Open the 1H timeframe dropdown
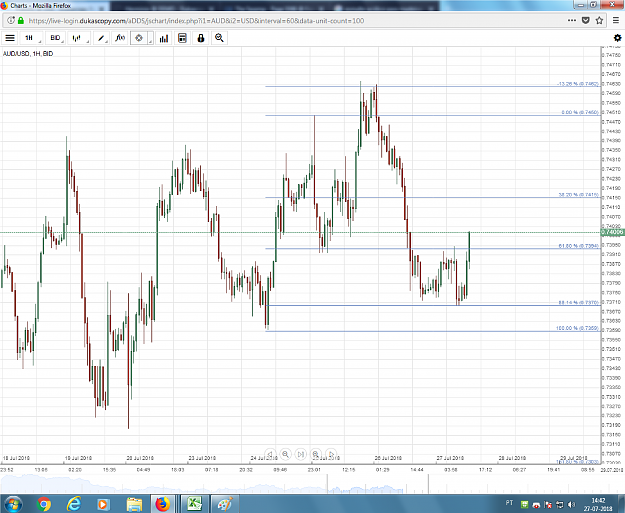The width and height of the screenshot is (625, 513). pos(31,38)
